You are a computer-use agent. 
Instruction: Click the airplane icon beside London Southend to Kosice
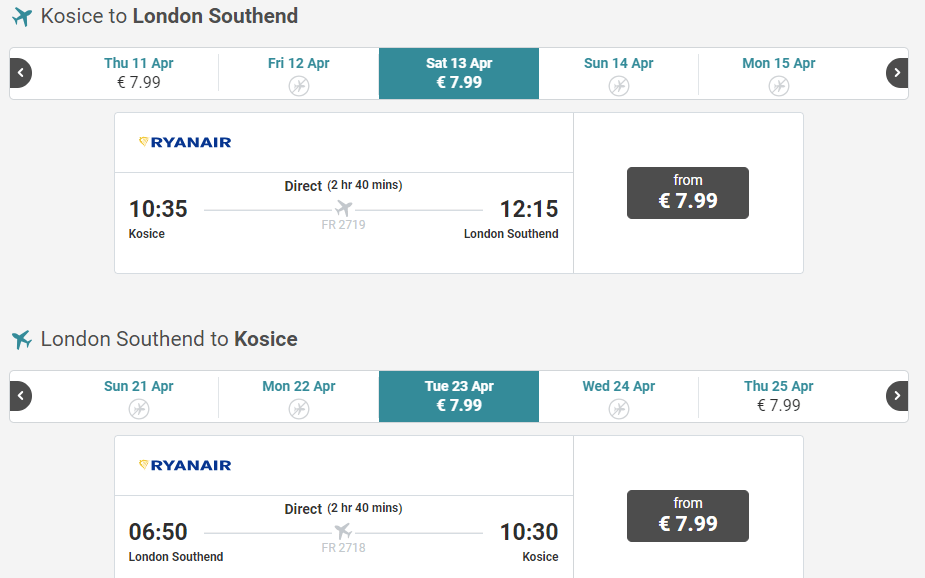[22, 340]
